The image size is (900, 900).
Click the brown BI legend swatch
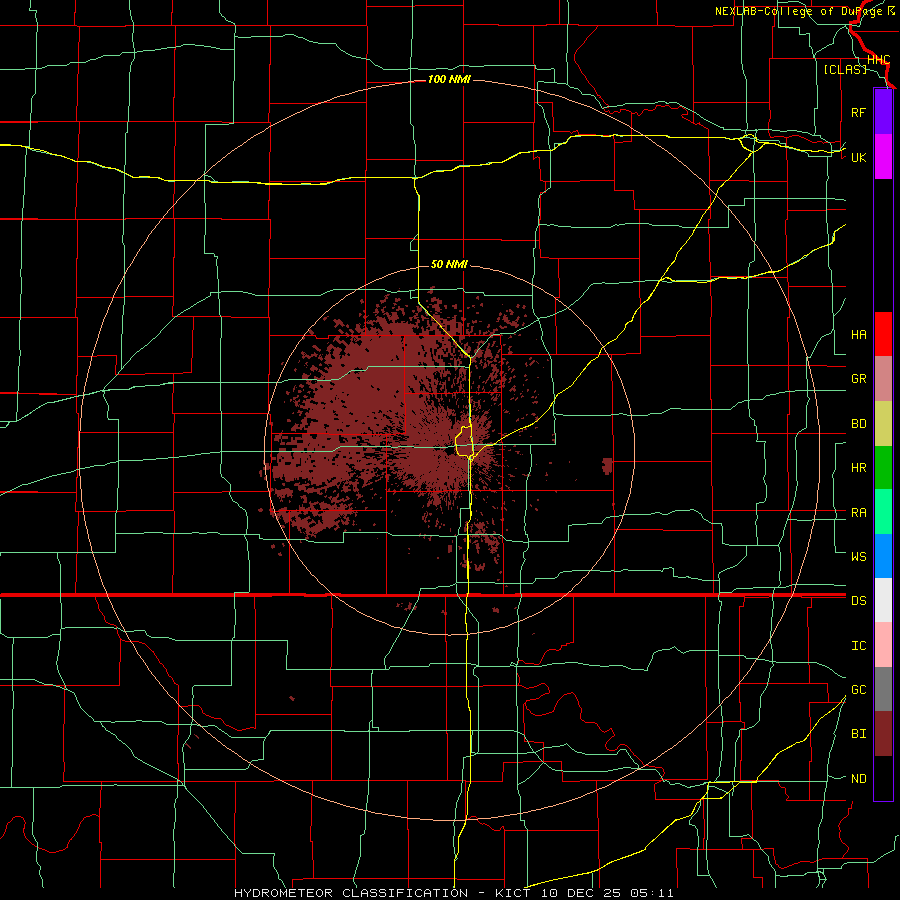pyautogui.click(x=883, y=734)
